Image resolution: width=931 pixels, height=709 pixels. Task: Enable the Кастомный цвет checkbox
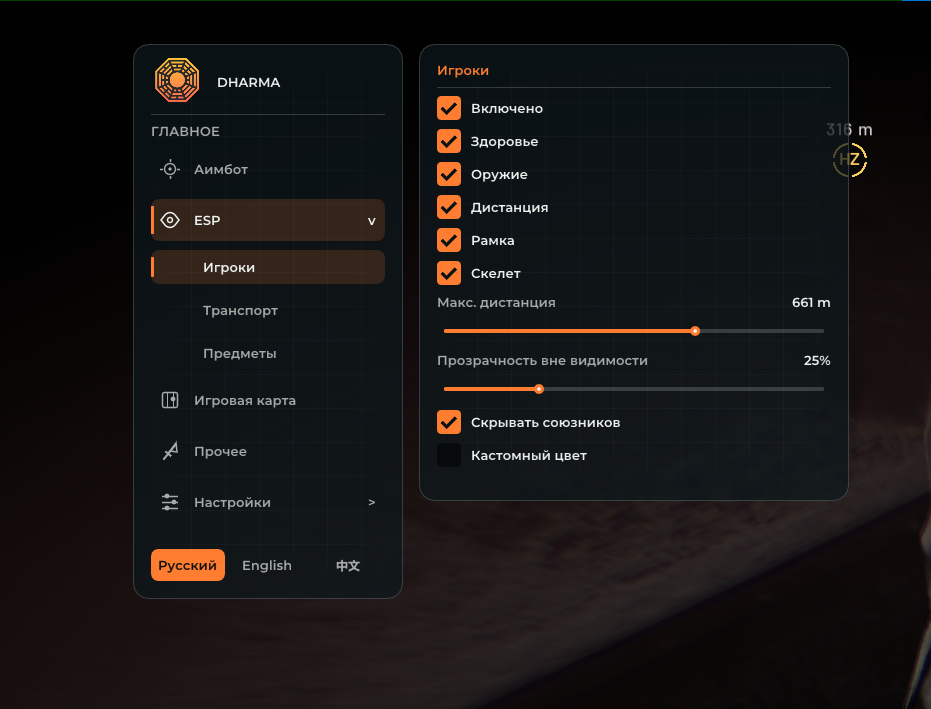(449, 455)
